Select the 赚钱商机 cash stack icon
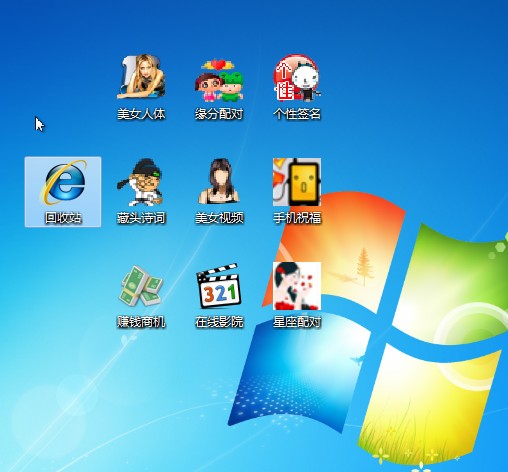Image resolution: width=508 pixels, height=472 pixels. click(141, 286)
